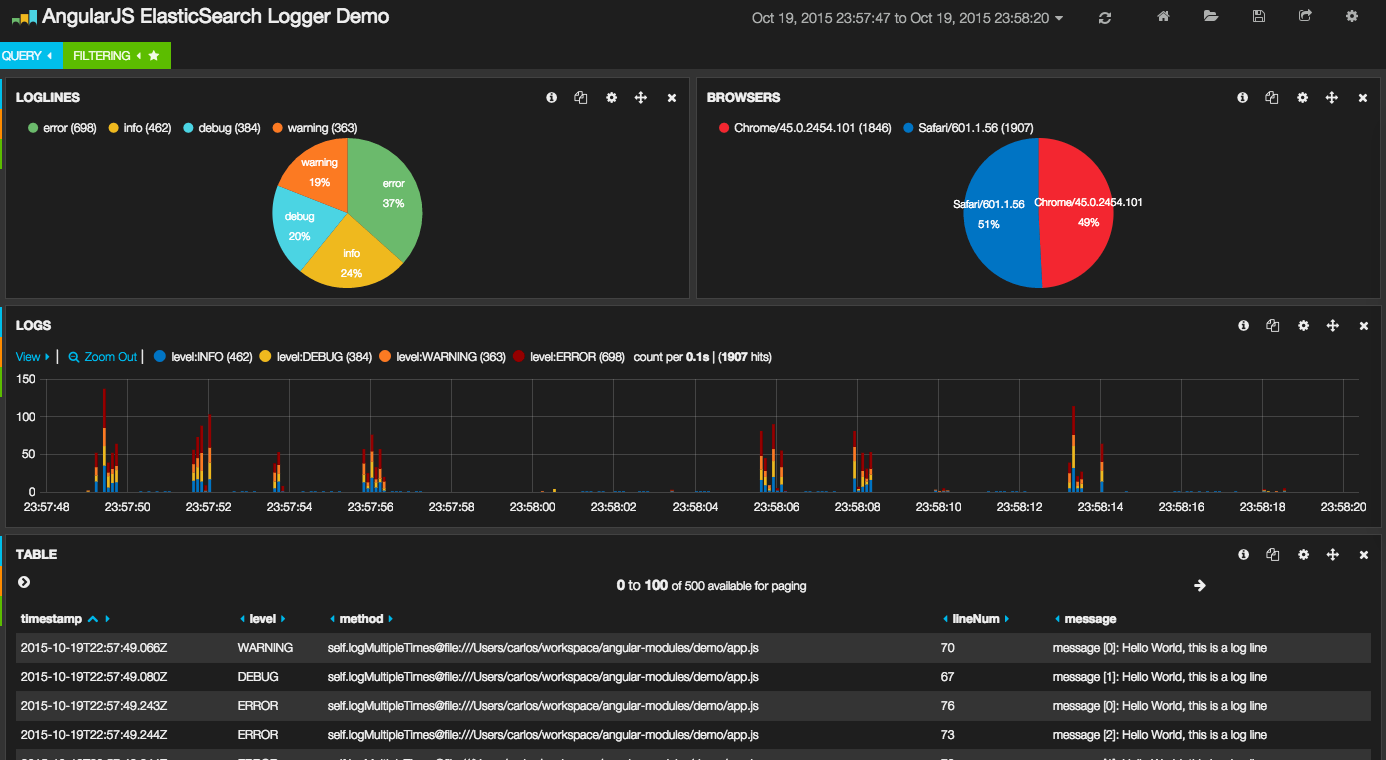Show info for the LOGLINES panel
The height and width of the screenshot is (760, 1386).
click(x=551, y=98)
